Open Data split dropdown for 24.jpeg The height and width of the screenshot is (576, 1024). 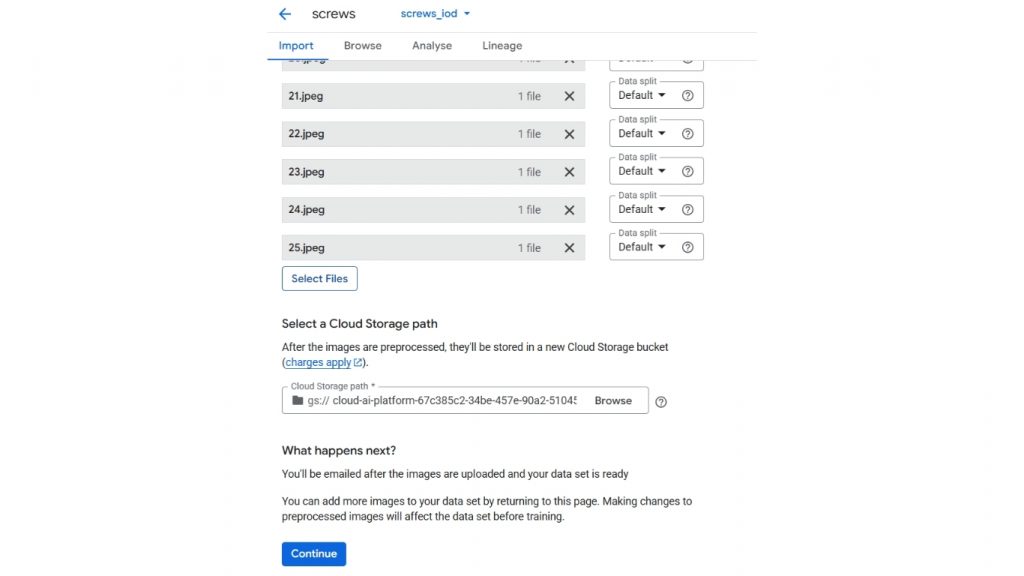coord(642,209)
